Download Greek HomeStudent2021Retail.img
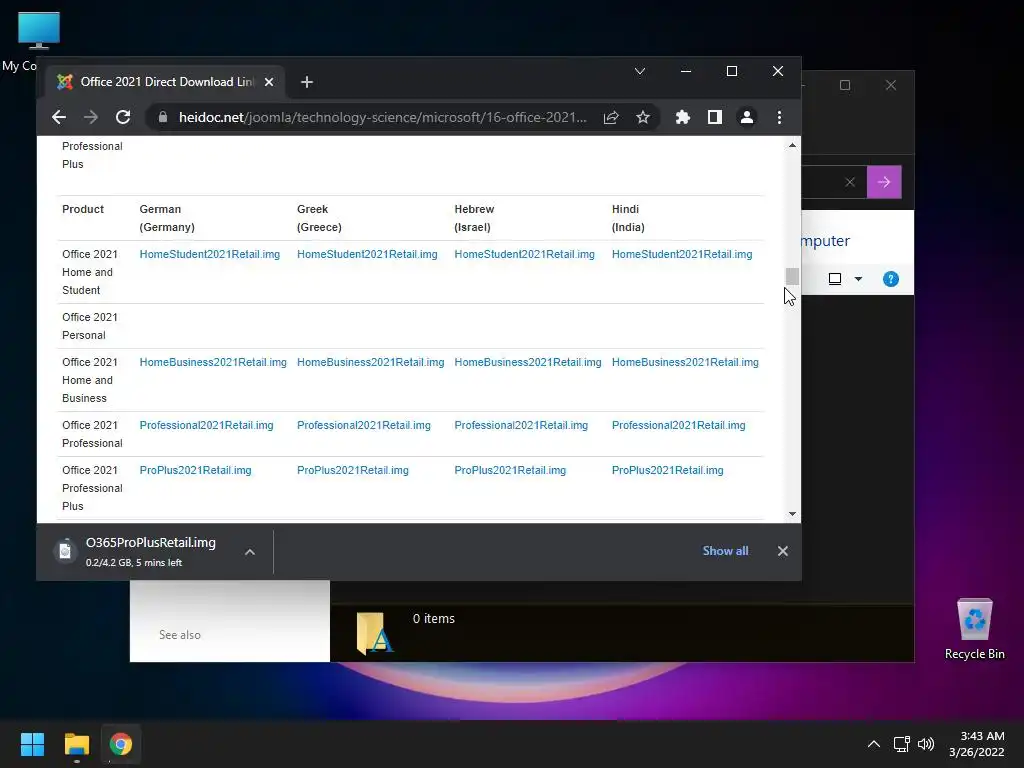The width and height of the screenshot is (1024, 768). 367,254
